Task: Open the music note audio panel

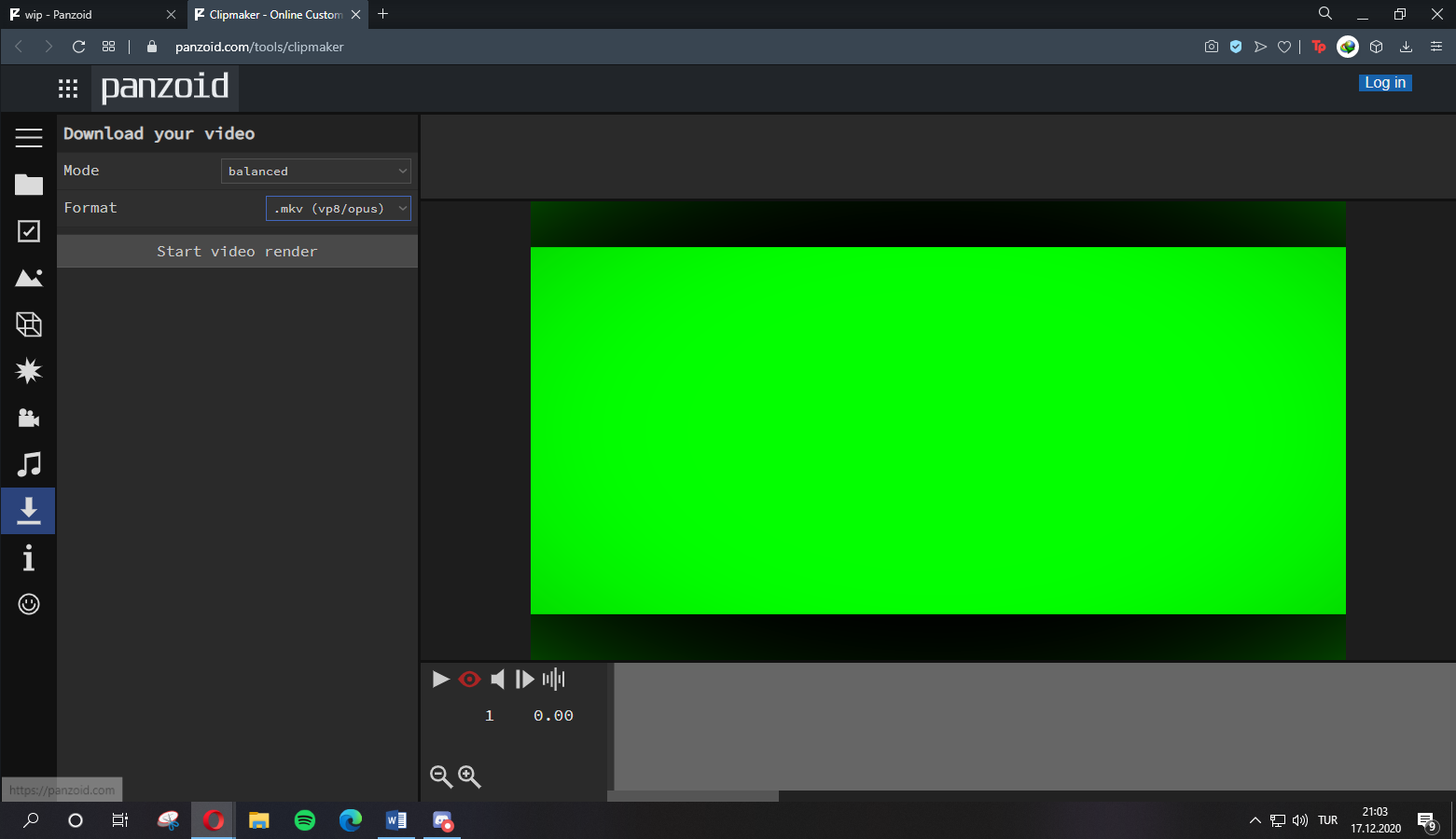Action: point(29,464)
